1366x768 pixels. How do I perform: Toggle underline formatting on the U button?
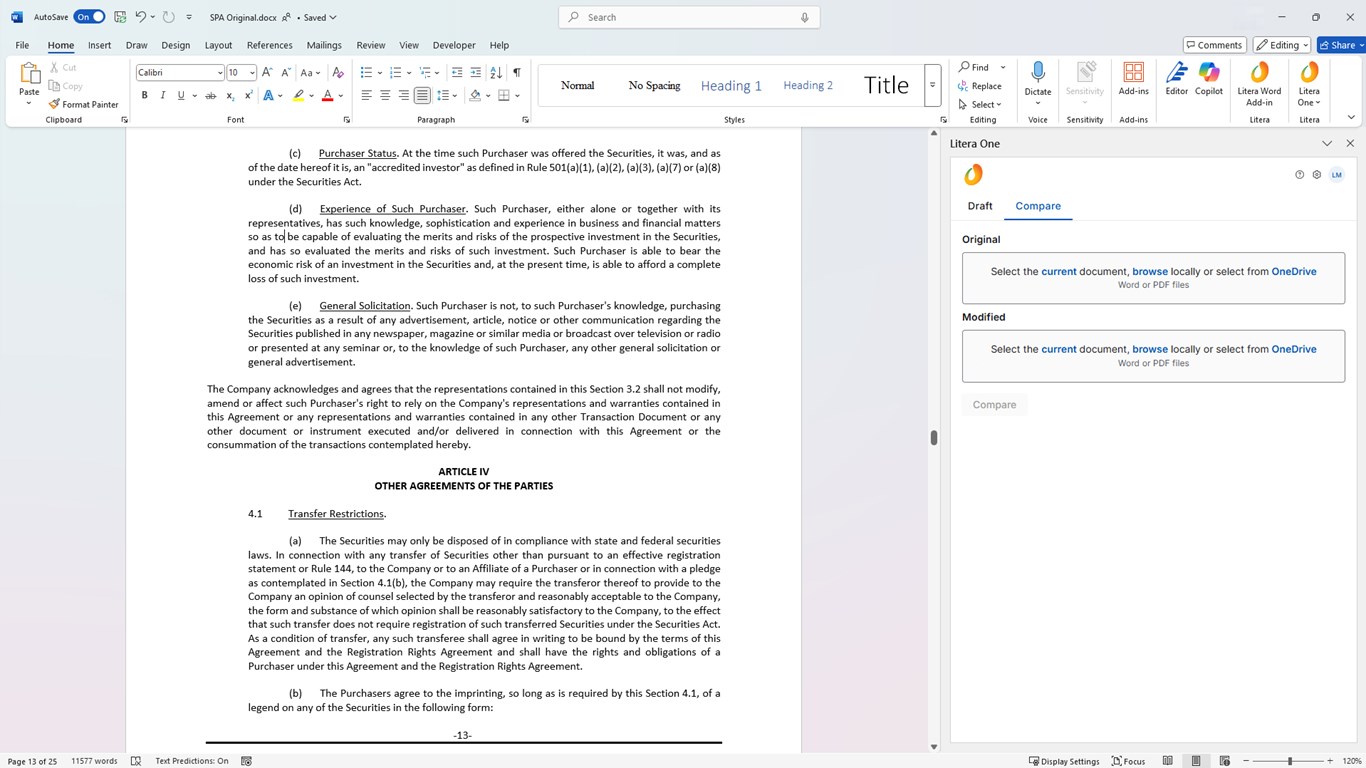[x=181, y=96]
